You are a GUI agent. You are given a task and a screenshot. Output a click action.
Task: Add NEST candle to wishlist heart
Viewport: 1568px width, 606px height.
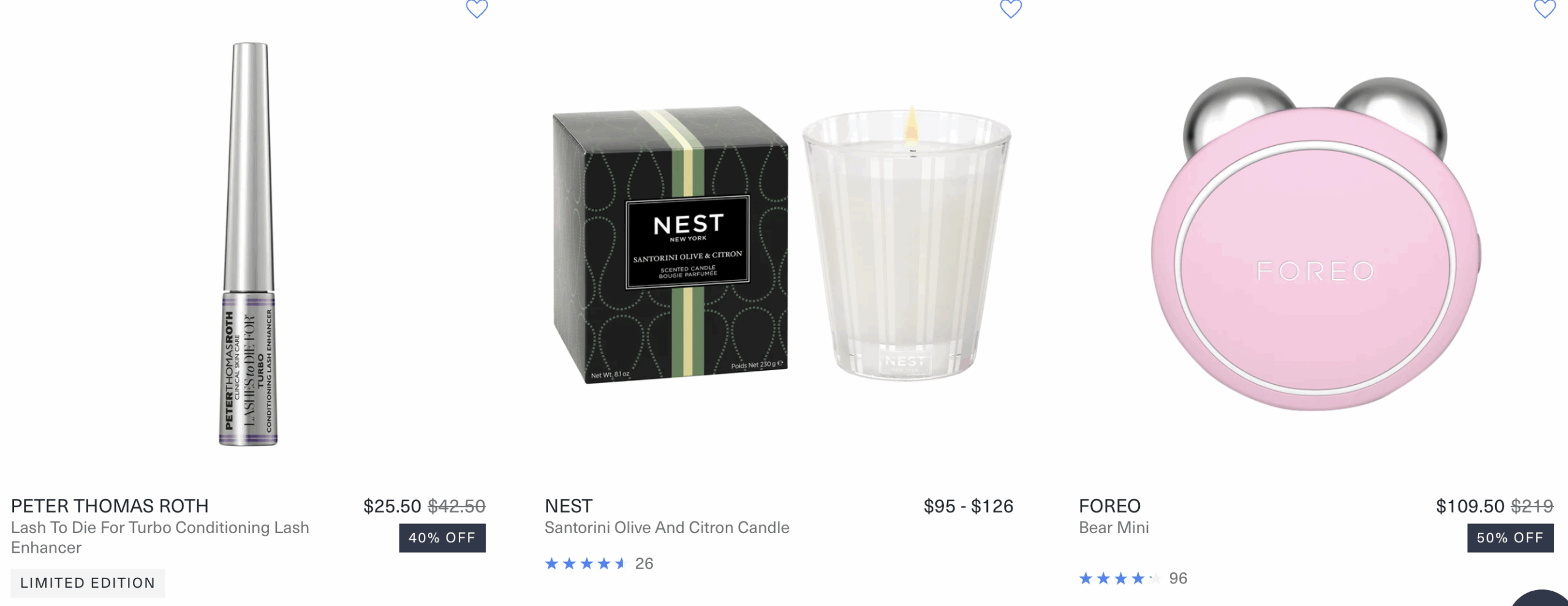pos(1011,9)
